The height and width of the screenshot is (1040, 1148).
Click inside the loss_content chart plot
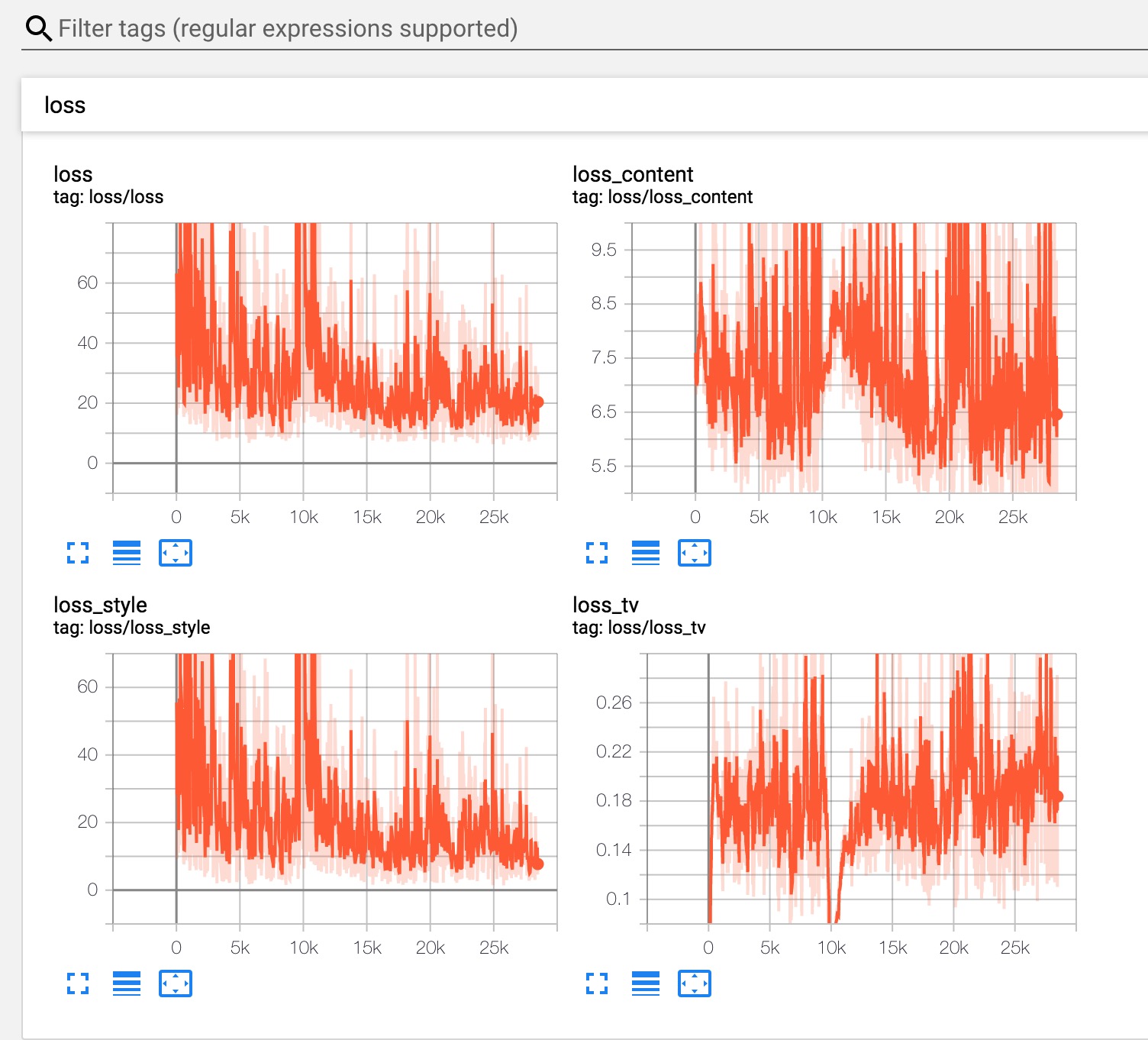click(x=854, y=358)
